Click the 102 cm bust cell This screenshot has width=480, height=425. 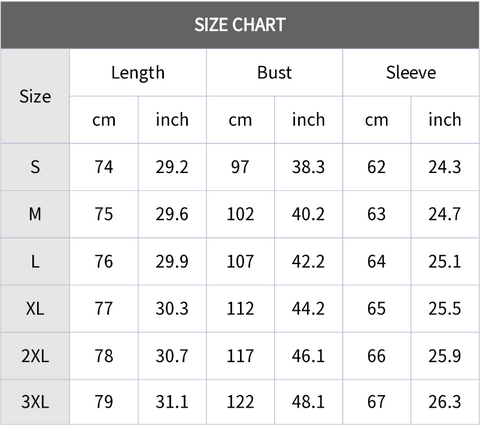click(x=240, y=214)
